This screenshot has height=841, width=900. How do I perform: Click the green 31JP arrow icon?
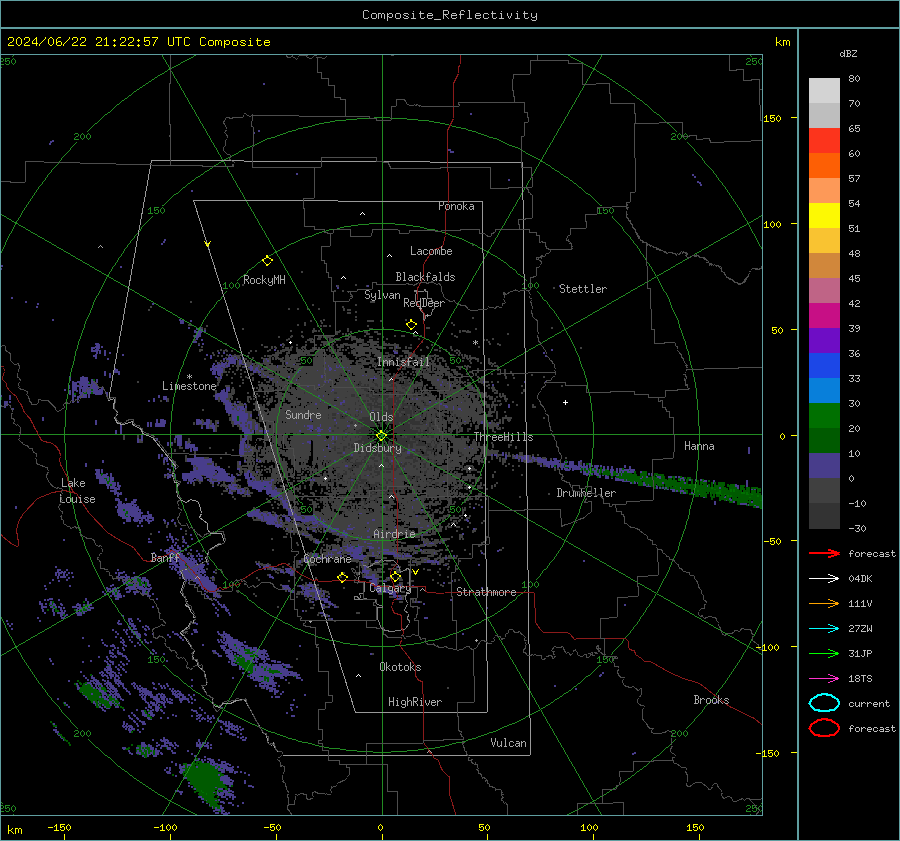pyautogui.click(x=824, y=653)
